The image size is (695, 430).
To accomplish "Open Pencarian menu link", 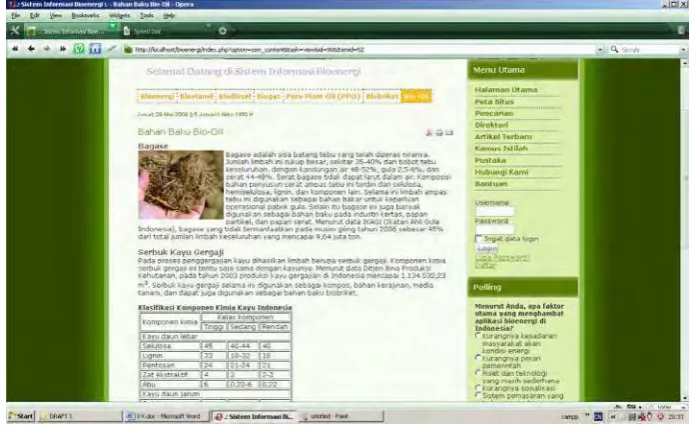I will 494,113.
